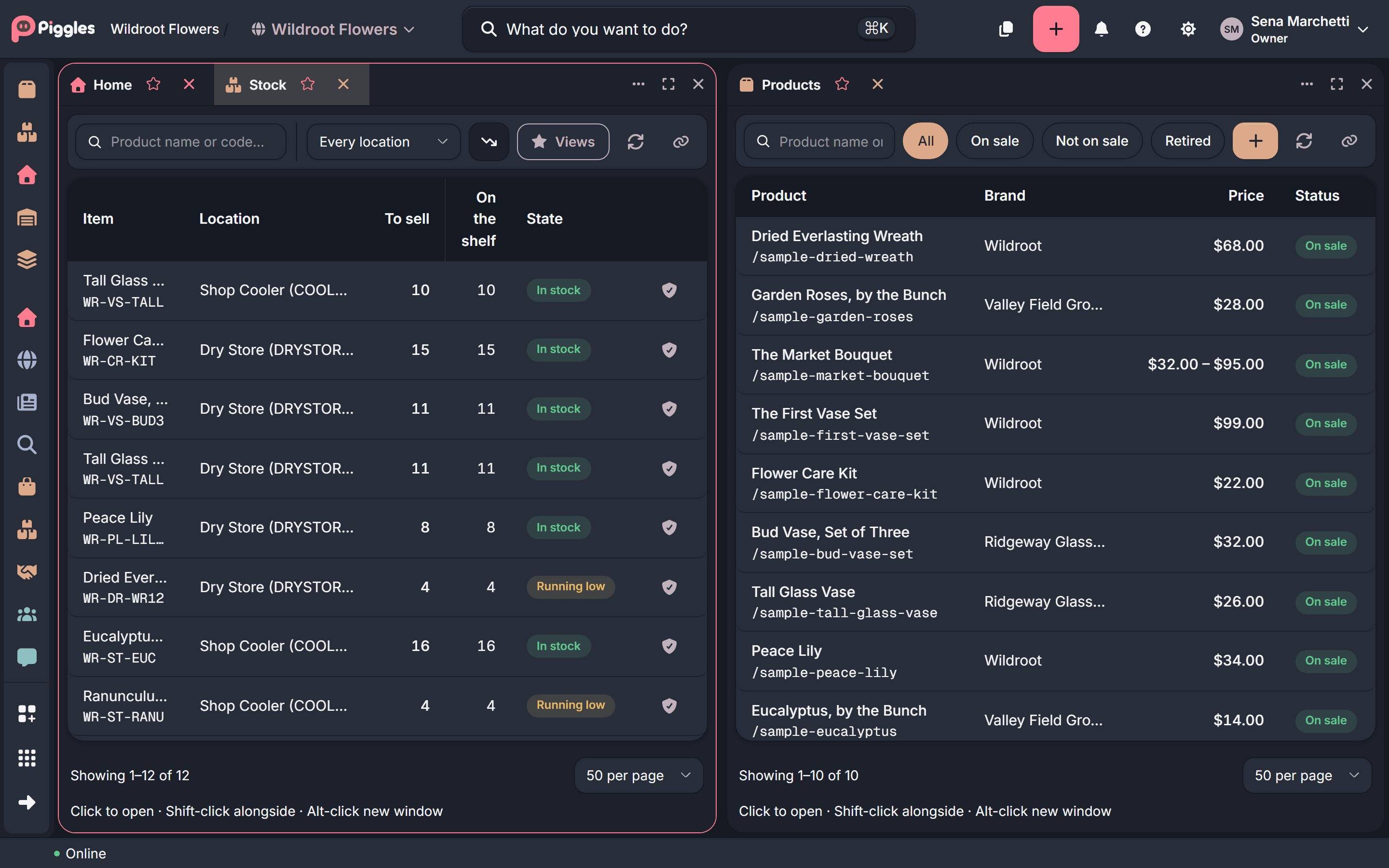
Task: Expand the sidebar with the arrow icon
Action: point(27,802)
